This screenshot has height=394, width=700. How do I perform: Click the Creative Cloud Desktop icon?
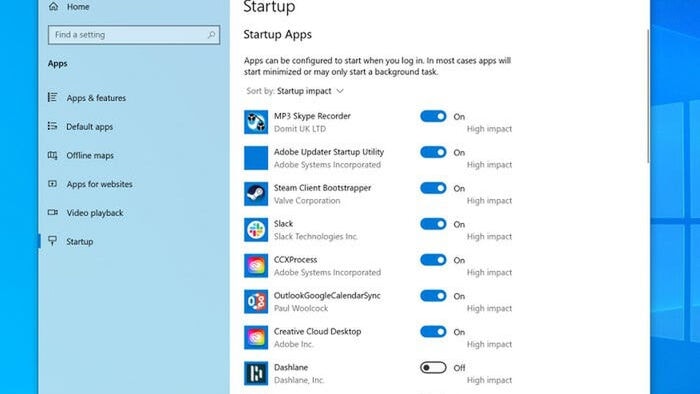(256, 337)
